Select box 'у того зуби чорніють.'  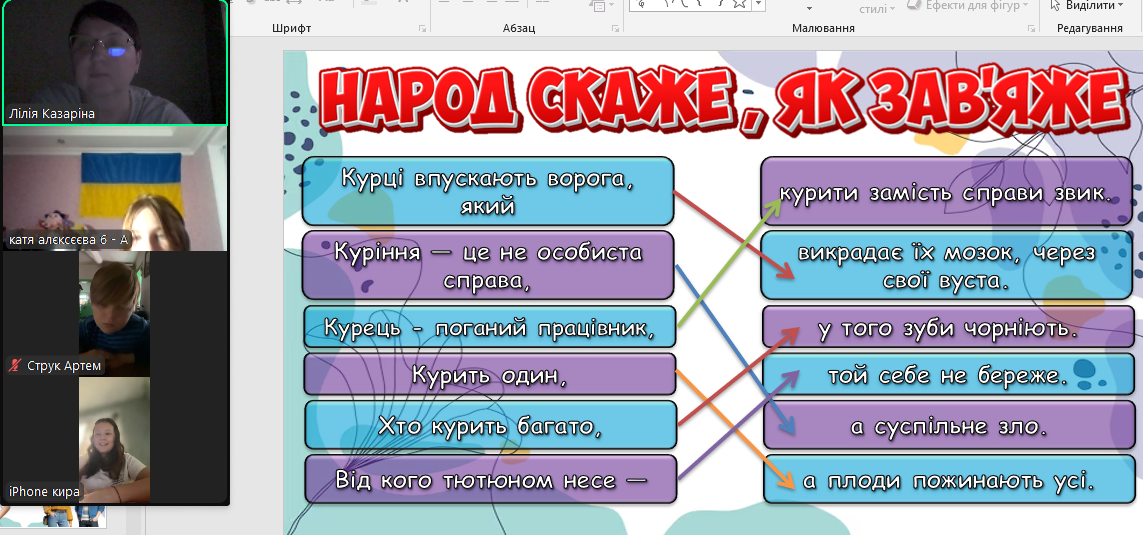pos(948,327)
